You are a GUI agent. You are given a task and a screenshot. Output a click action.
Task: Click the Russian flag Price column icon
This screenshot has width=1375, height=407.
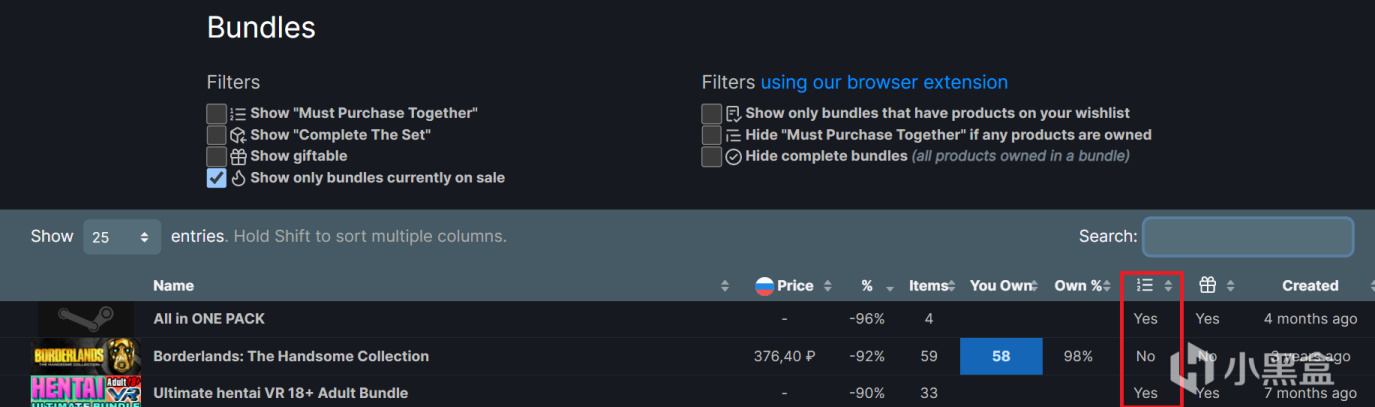(x=765, y=286)
